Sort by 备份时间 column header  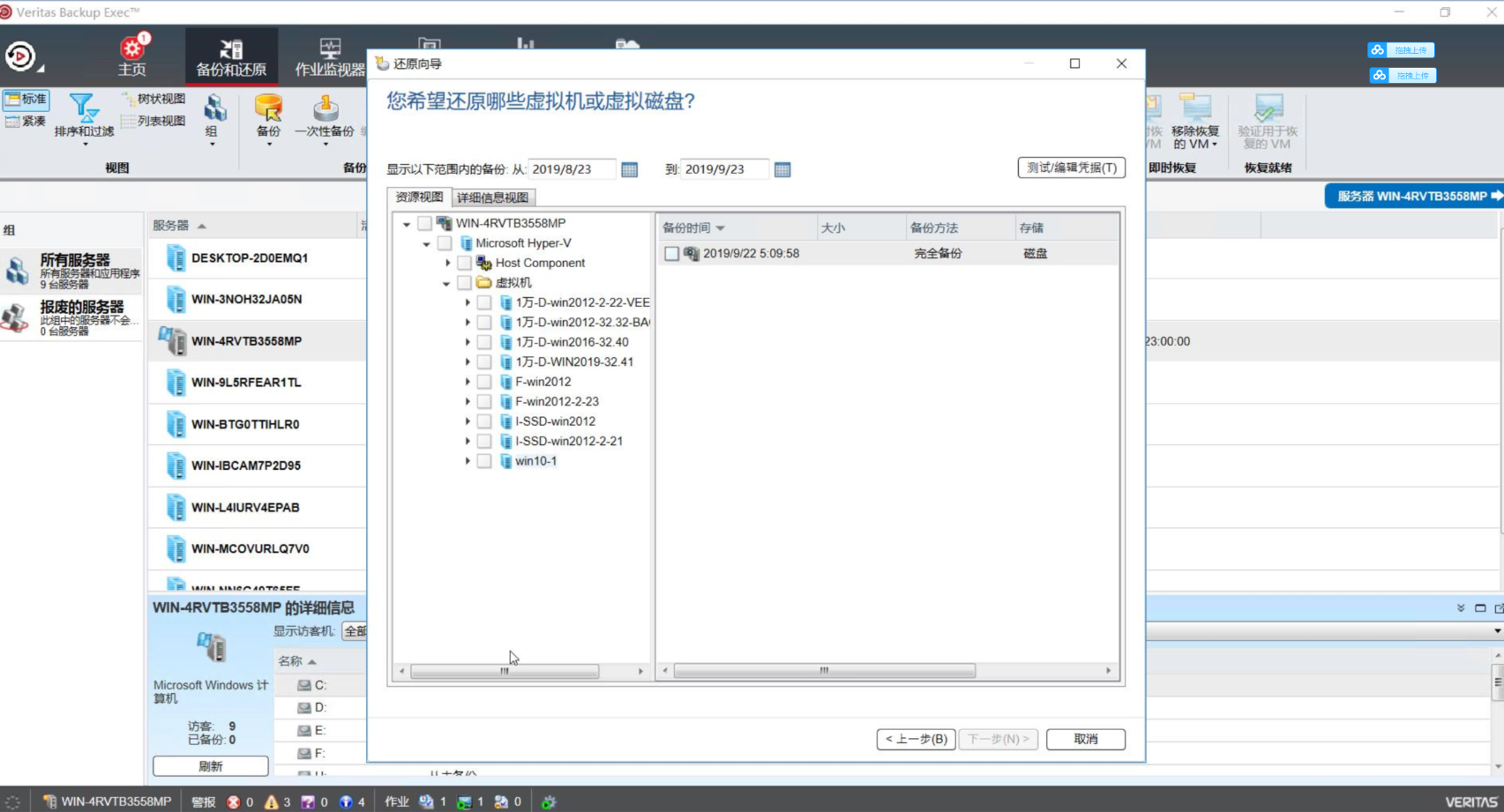pos(737,227)
